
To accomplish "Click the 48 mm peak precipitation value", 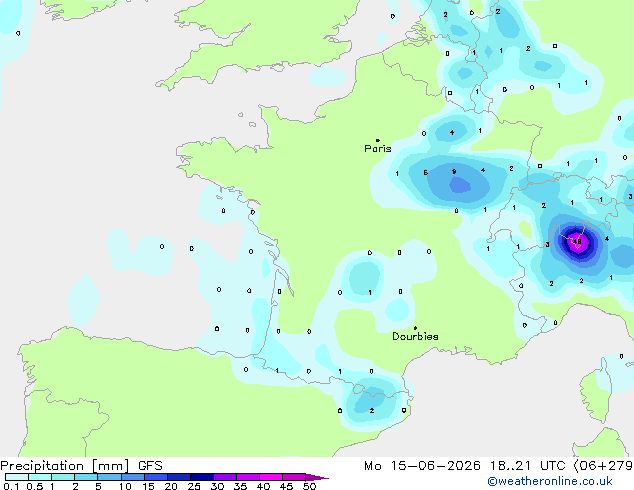I will pos(577,242).
